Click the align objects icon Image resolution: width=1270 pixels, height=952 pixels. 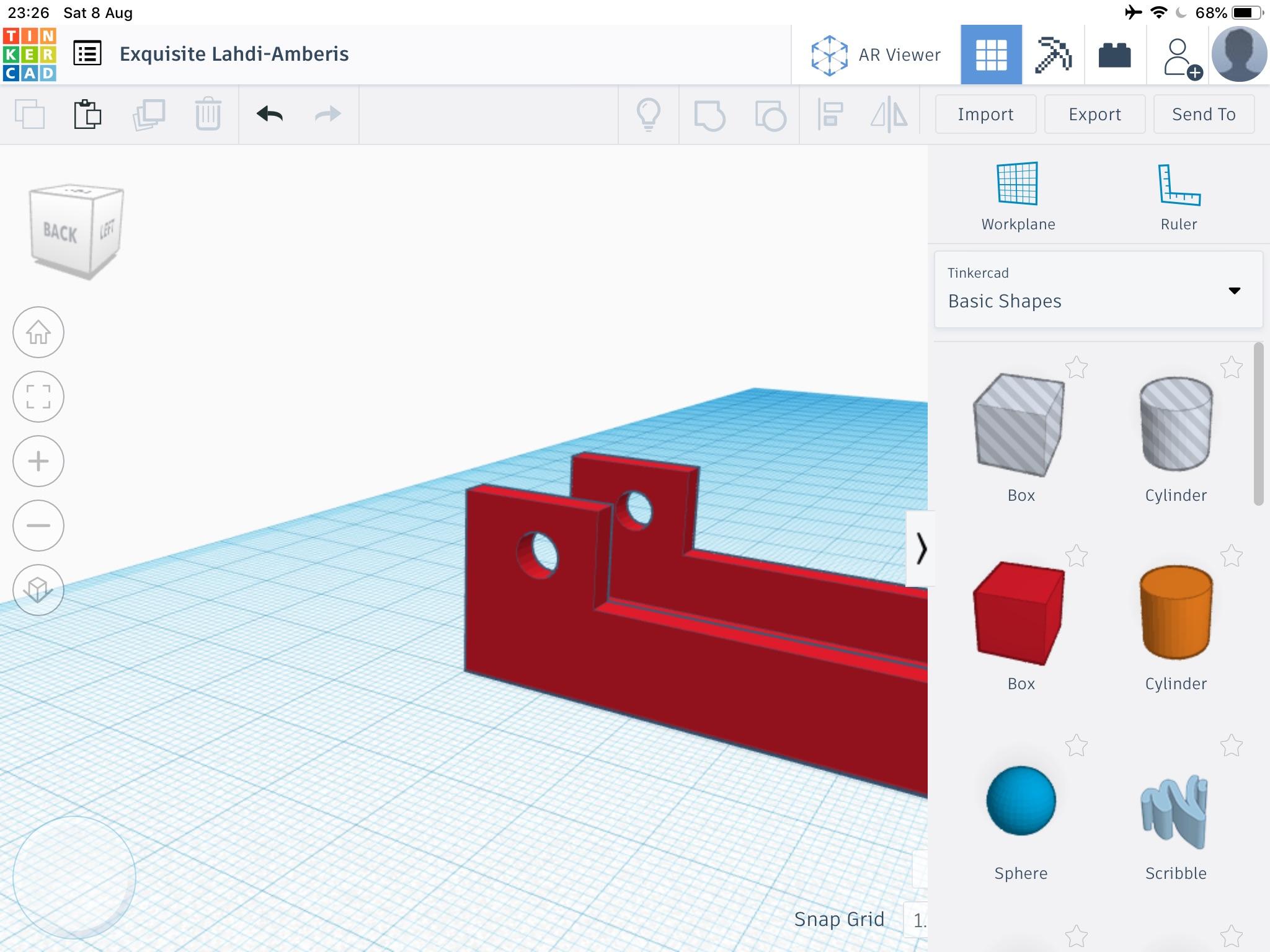(x=831, y=114)
